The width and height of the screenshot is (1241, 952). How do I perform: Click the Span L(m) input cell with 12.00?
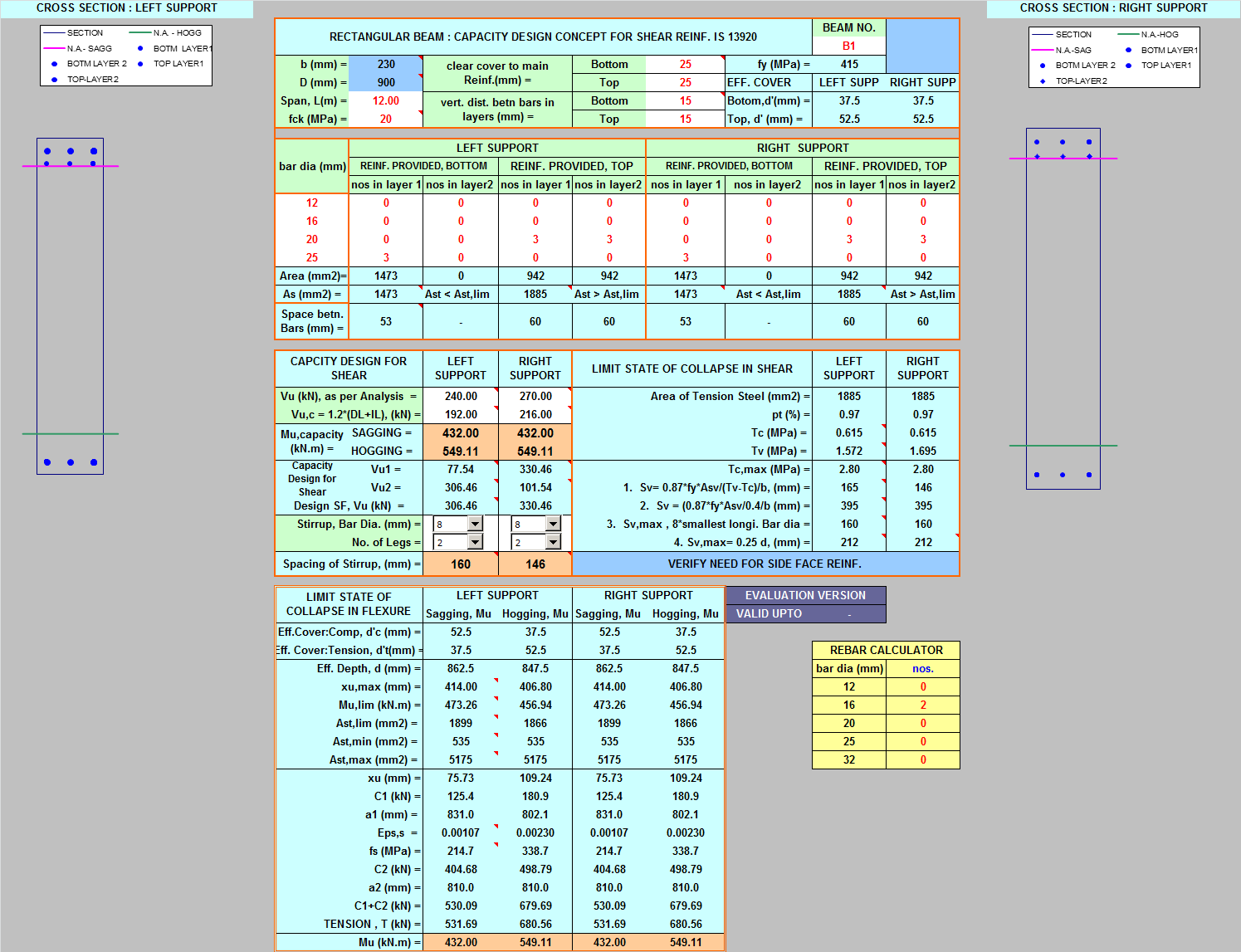click(x=386, y=100)
